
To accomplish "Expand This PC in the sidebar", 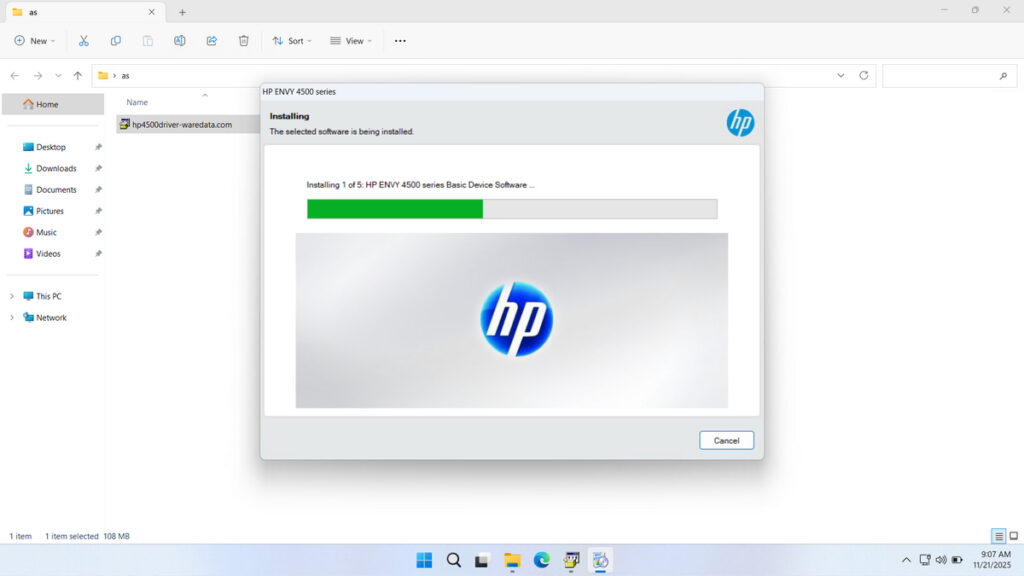I will tap(11, 296).
